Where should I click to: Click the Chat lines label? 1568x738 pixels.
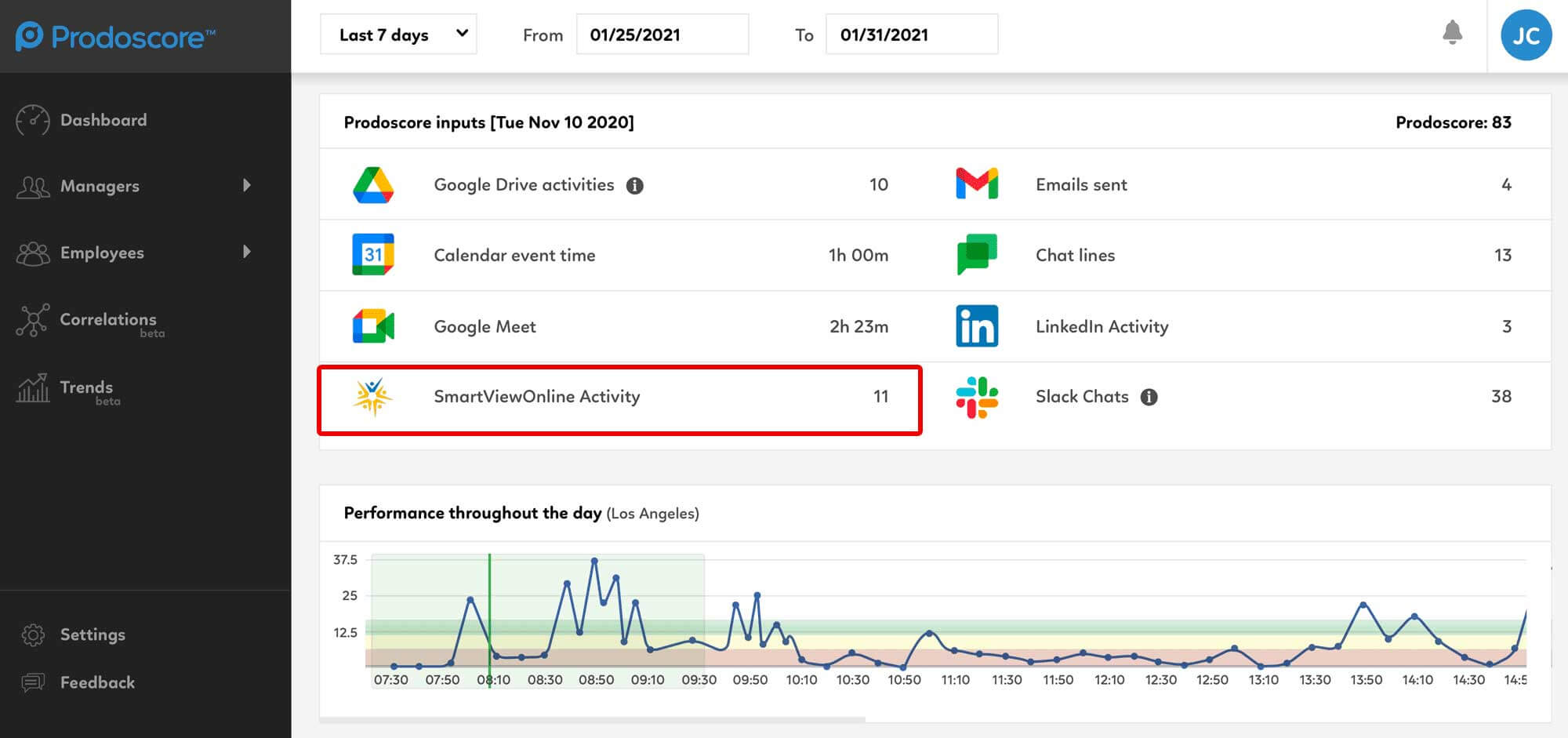click(x=1075, y=255)
